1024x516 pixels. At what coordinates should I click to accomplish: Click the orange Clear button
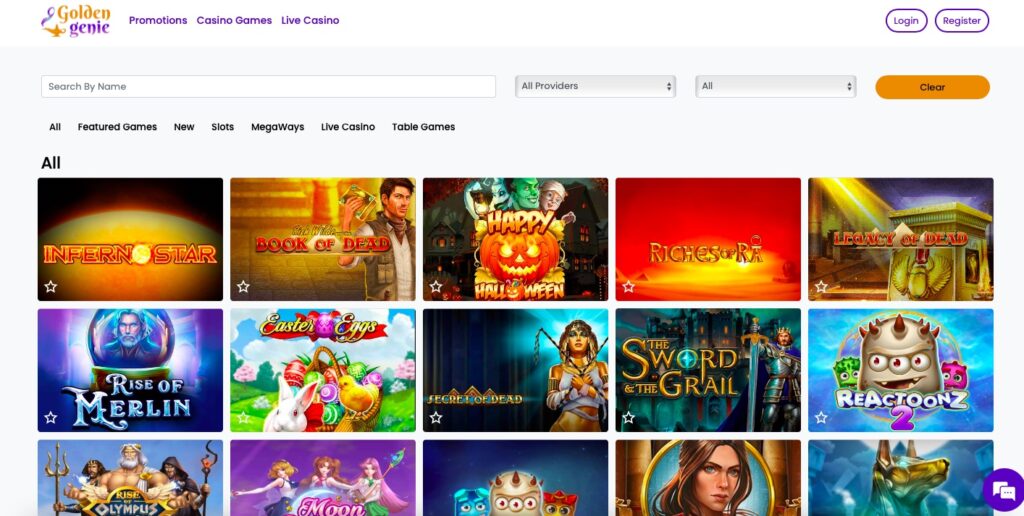932,87
